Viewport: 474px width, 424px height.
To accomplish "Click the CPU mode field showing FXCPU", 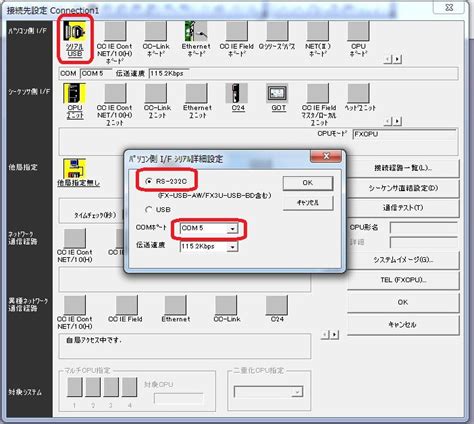I will (x=405, y=134).
